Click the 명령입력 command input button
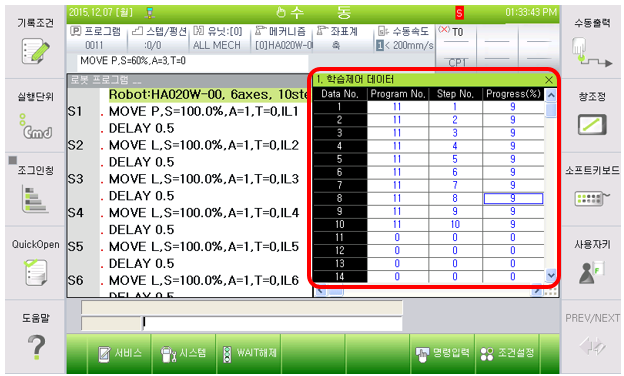624x376 pixels. pos(442,353)
